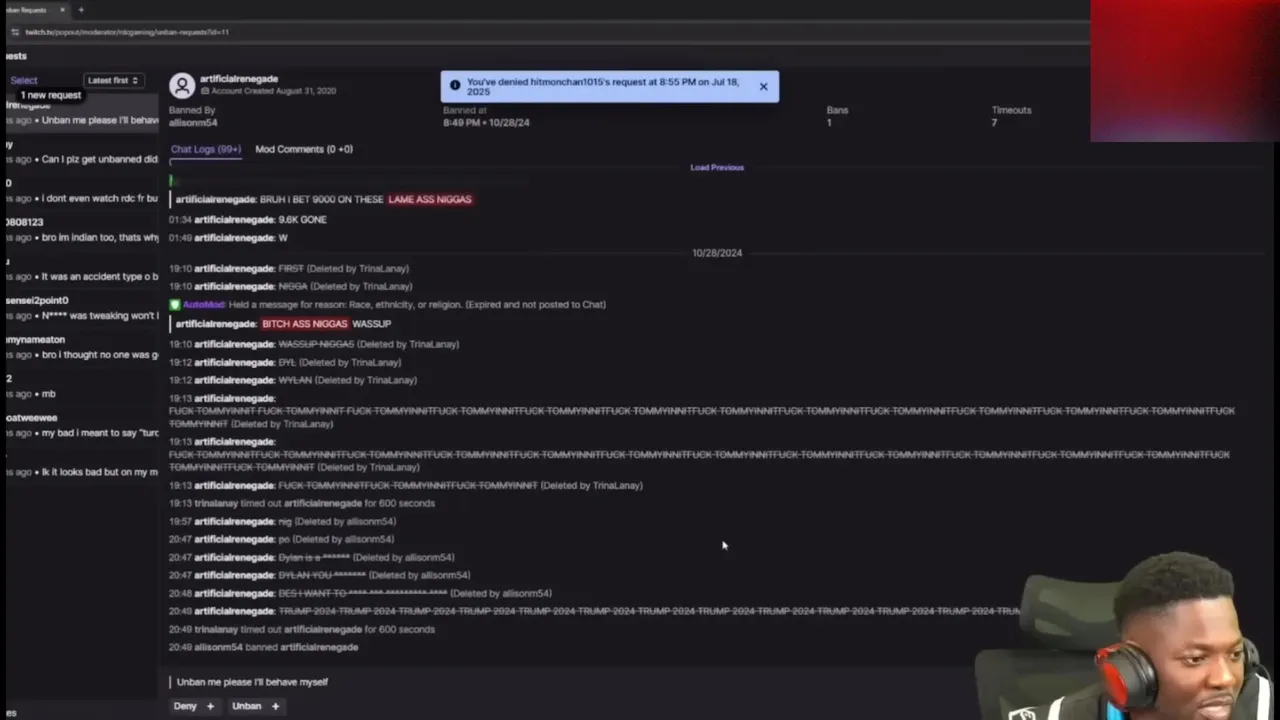Click the plus icon next to Unban
This screenshot has height=720, width=1280.
(x=275, y=706)
